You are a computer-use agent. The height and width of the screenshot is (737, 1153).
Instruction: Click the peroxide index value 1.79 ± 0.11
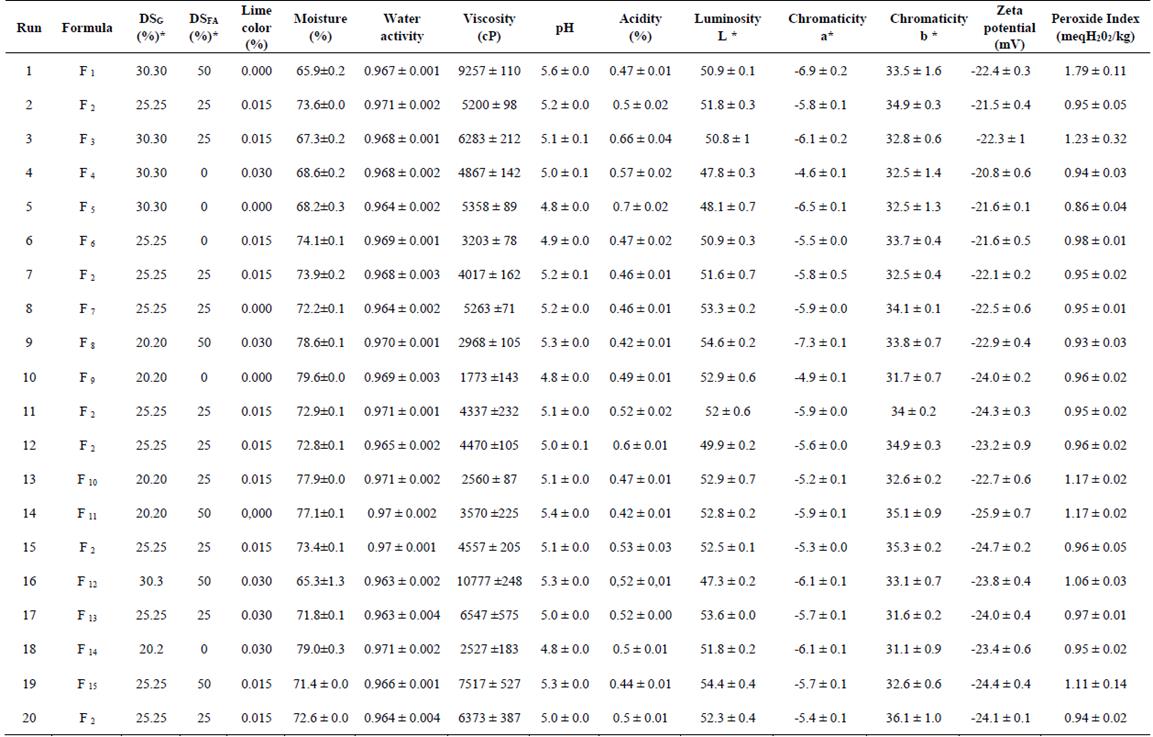tap(1095, 71)
